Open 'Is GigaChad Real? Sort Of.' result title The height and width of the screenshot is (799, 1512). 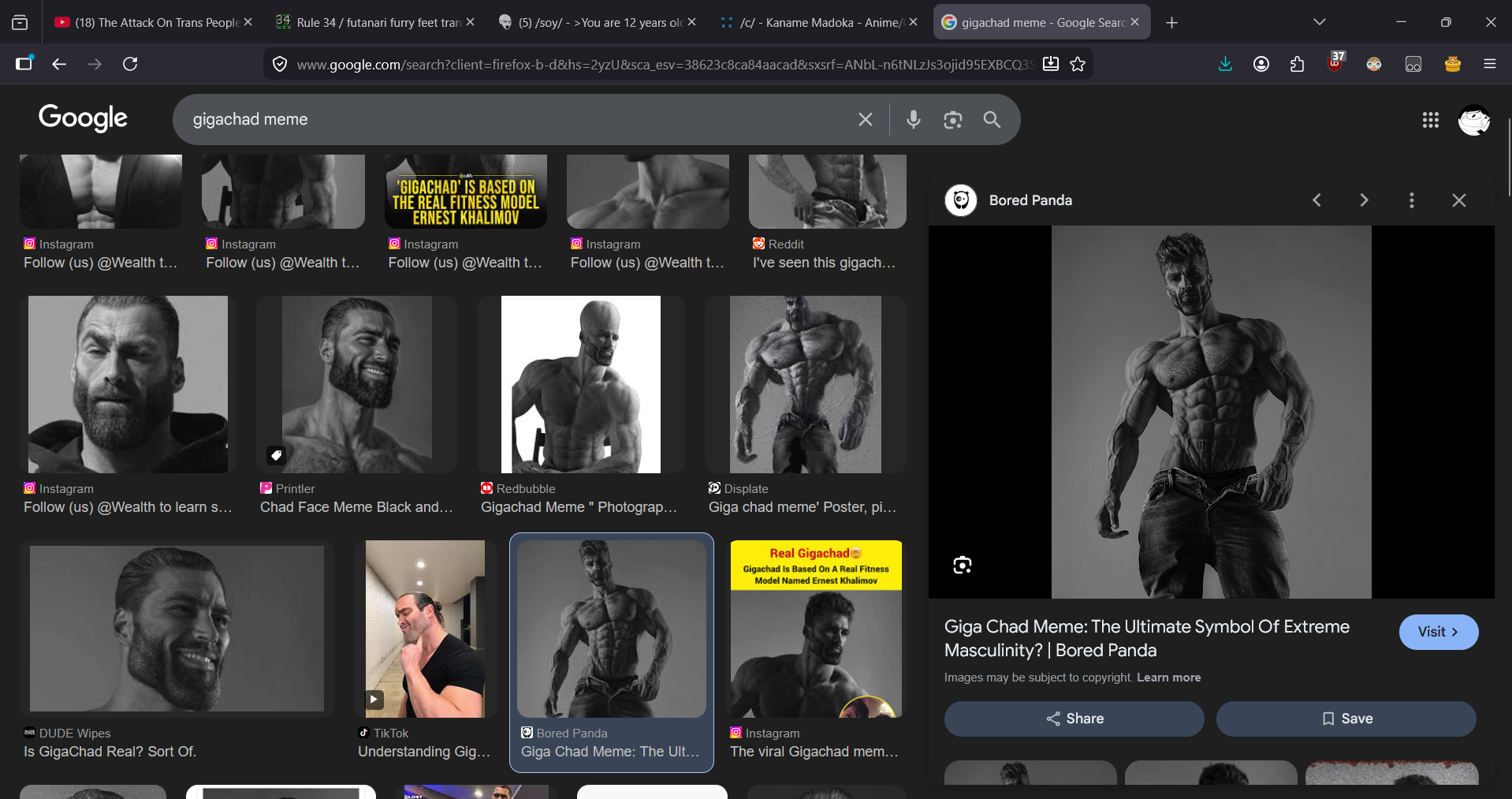(110, 752)
